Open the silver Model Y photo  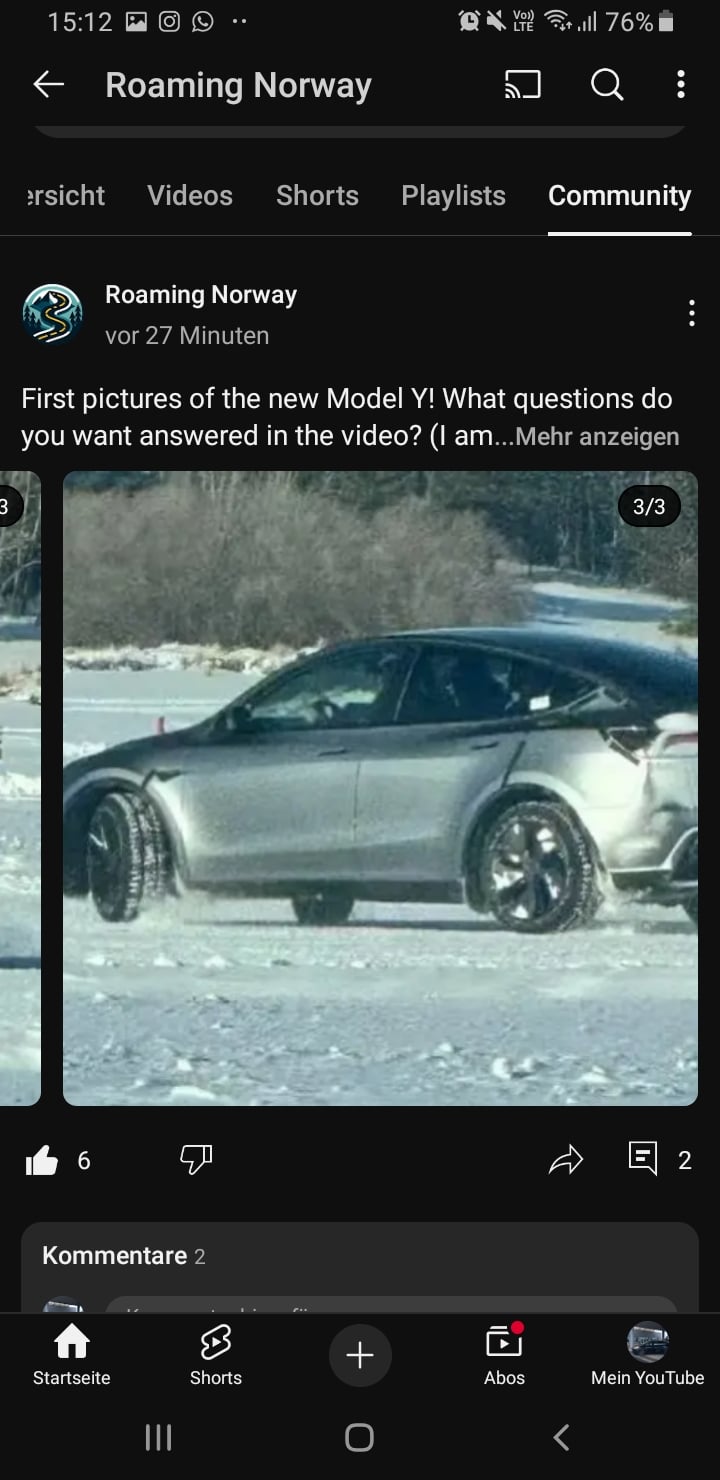pos(380,788)
